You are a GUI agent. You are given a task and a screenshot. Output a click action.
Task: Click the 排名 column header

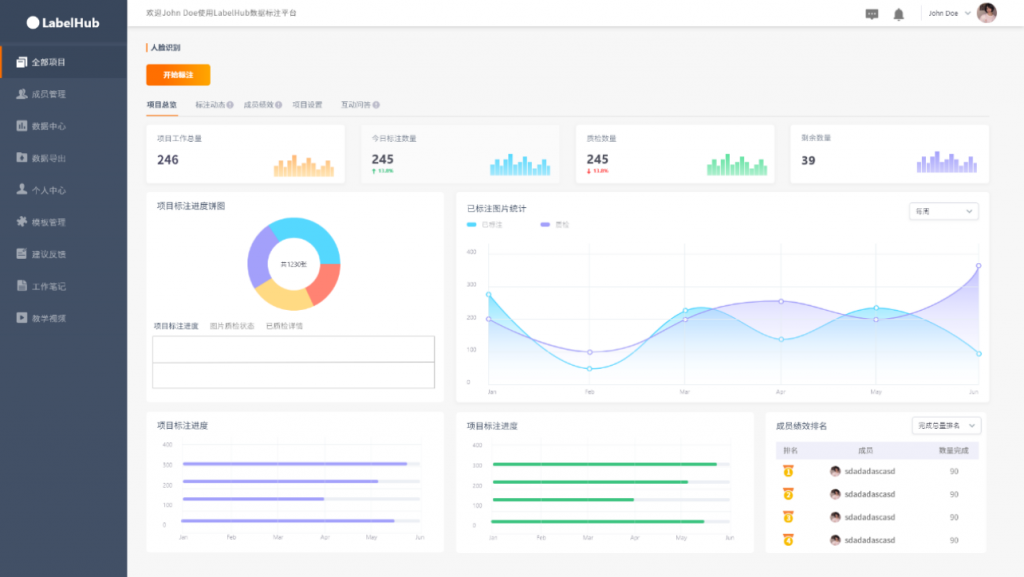click(x=790, y=450)
